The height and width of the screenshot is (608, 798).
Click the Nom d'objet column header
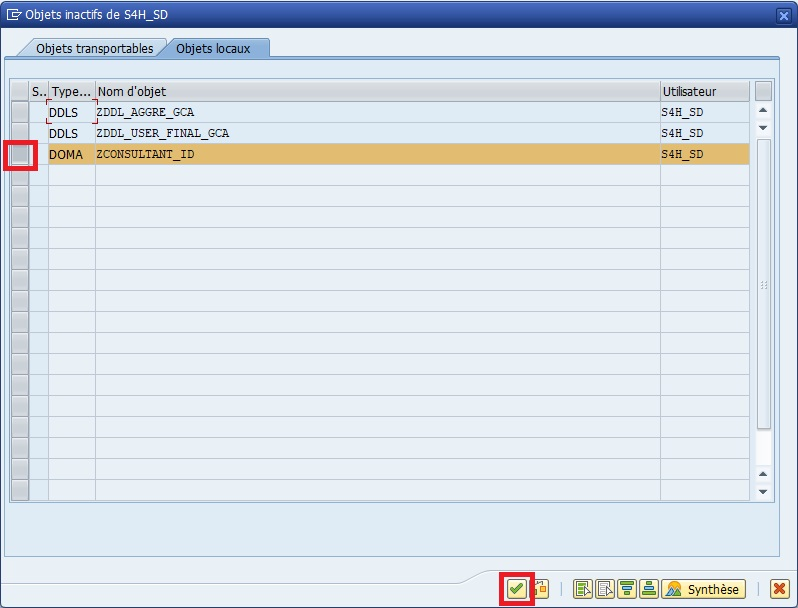pos(377,92)
